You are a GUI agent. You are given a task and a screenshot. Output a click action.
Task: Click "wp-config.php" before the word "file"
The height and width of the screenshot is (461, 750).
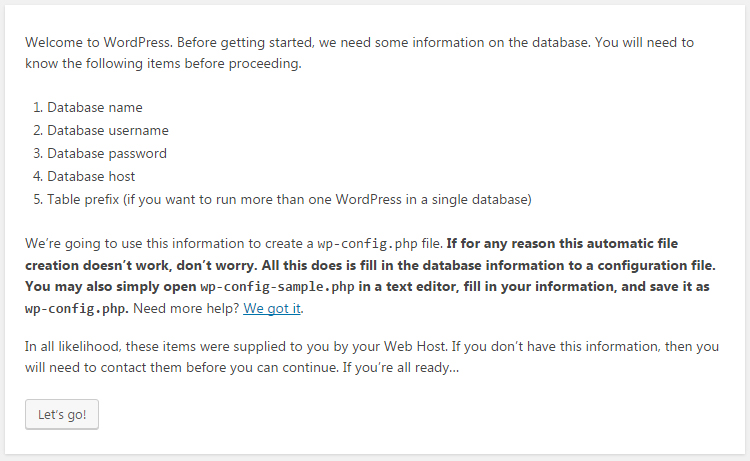[362, 244]
